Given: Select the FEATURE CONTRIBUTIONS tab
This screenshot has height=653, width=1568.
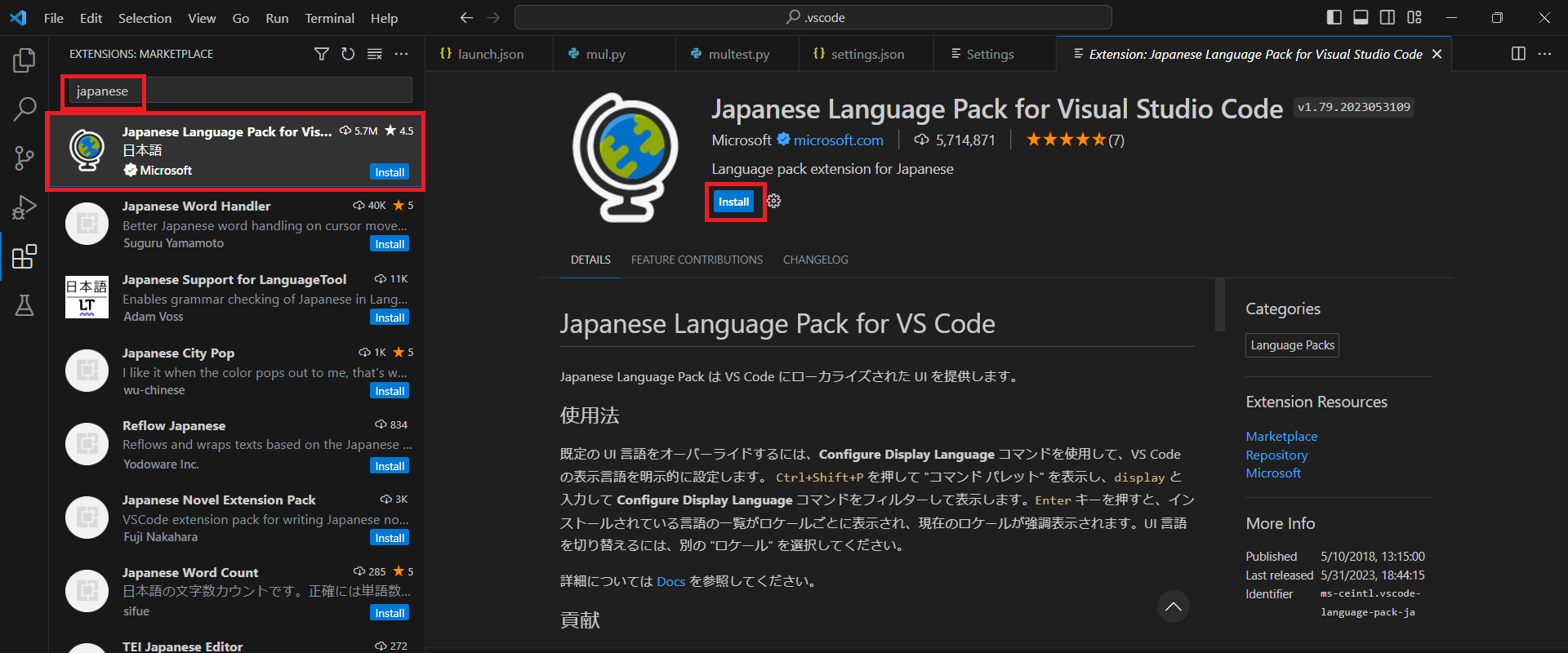Looking at the screenshot, I should [x=697, y=260].
